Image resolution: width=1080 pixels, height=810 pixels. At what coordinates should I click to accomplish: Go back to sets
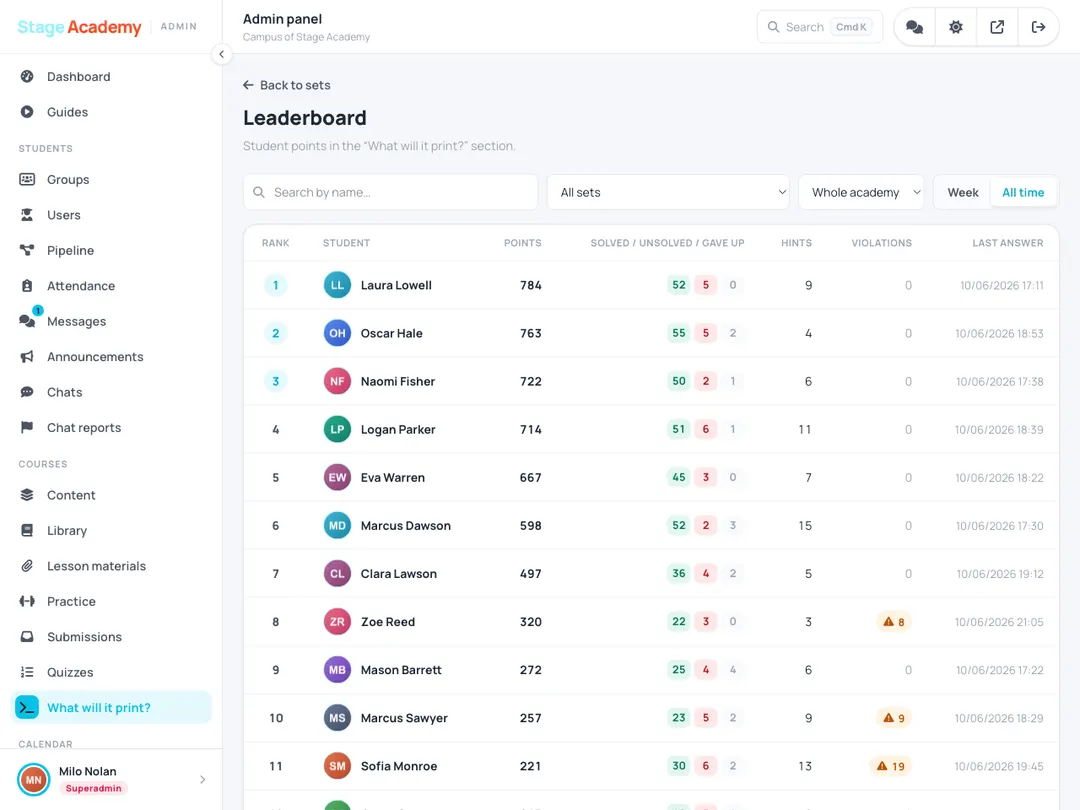(x=287, y=85)
